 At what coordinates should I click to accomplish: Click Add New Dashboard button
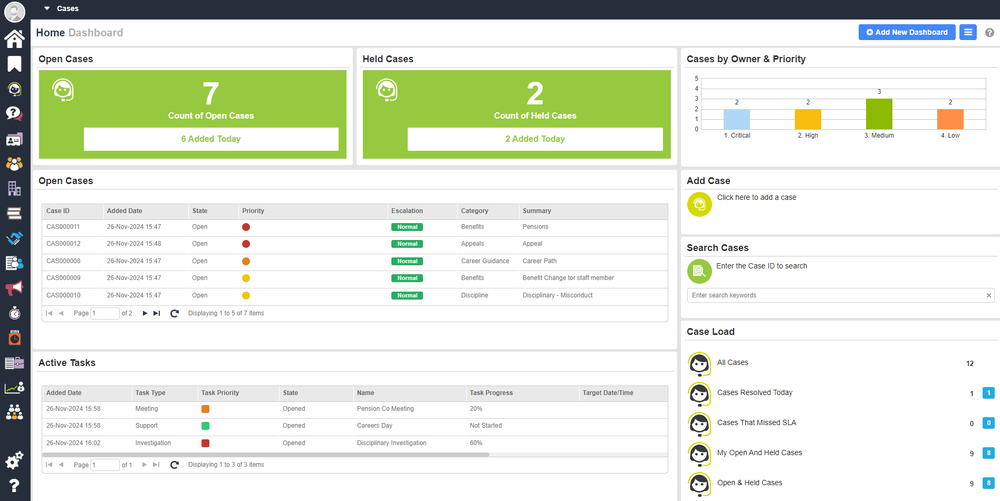pyautogui.click(x=907, y=32)
